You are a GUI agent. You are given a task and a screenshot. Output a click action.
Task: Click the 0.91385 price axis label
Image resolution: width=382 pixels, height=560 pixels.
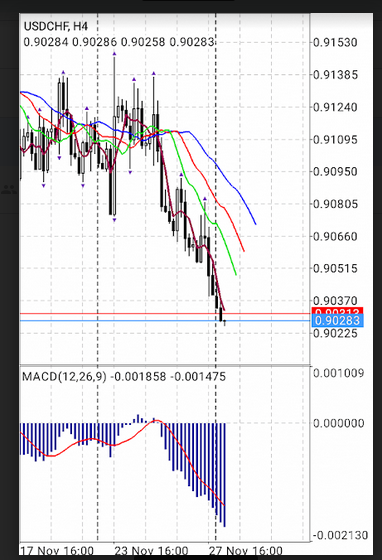[x=335, y=75]
